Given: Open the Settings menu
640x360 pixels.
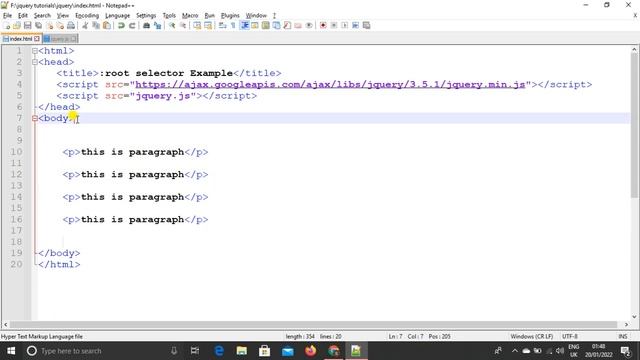Looking at the screenshot, I should [146, 16].
